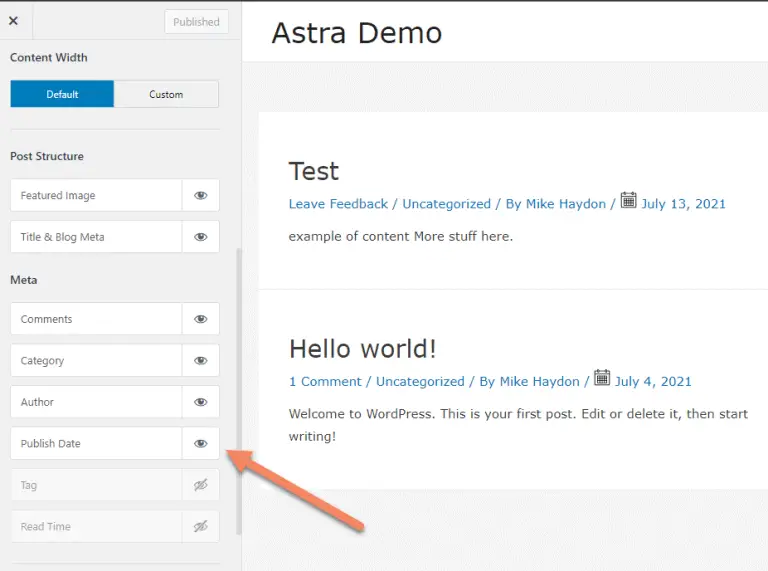This screenshot has height=571, width=768.
Task: Toggle Featured Image visibility eye
Action: click(200, 195)
